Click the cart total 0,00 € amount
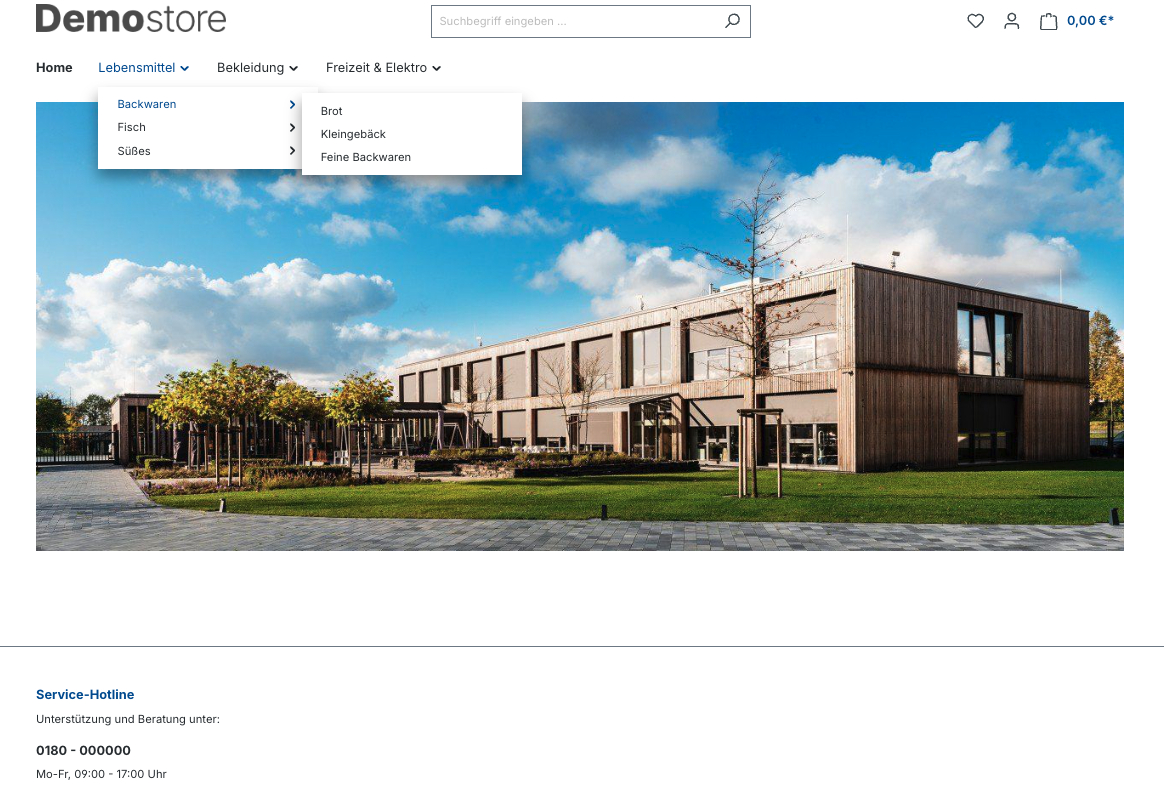The width and height of the screenshot is (1164, 800). point(1090,21)
